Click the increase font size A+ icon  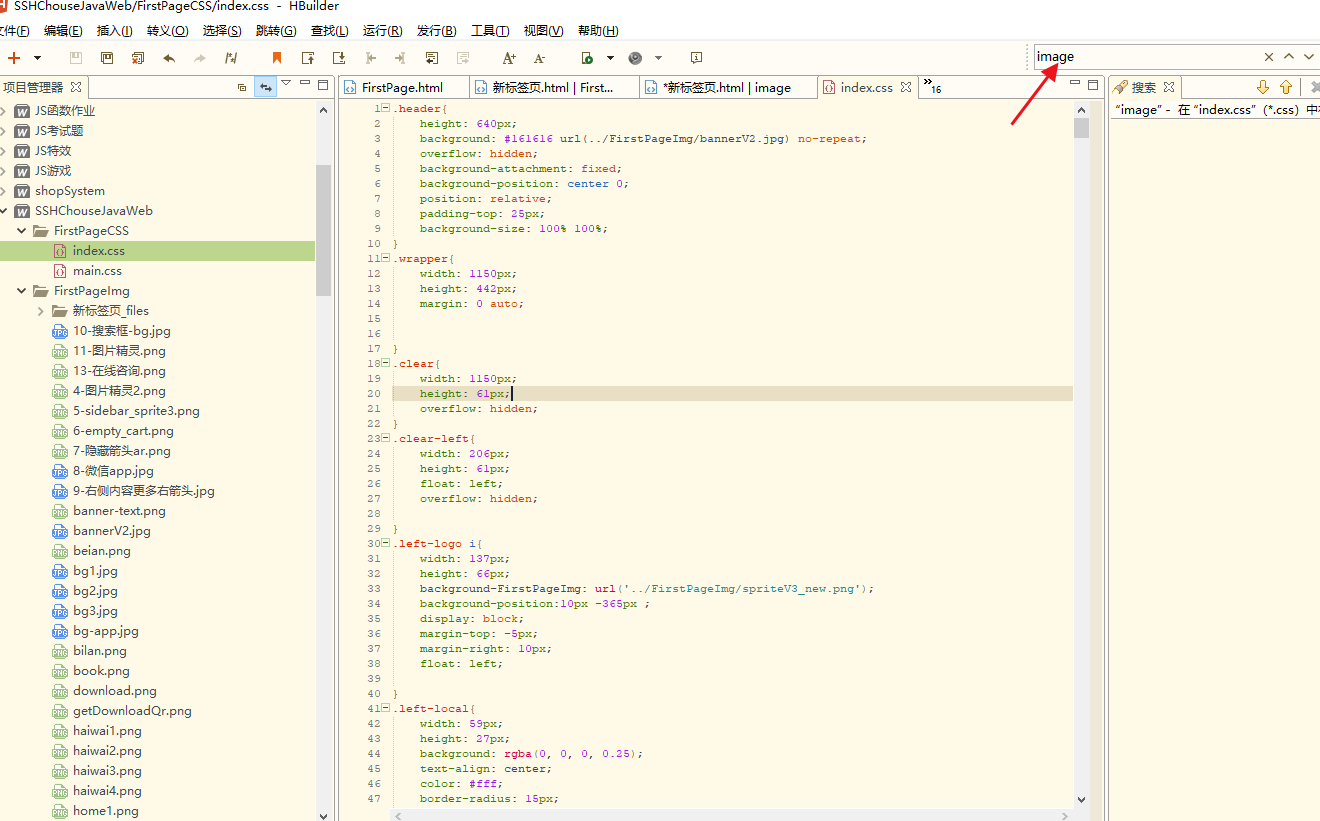[x=509, y=58]
